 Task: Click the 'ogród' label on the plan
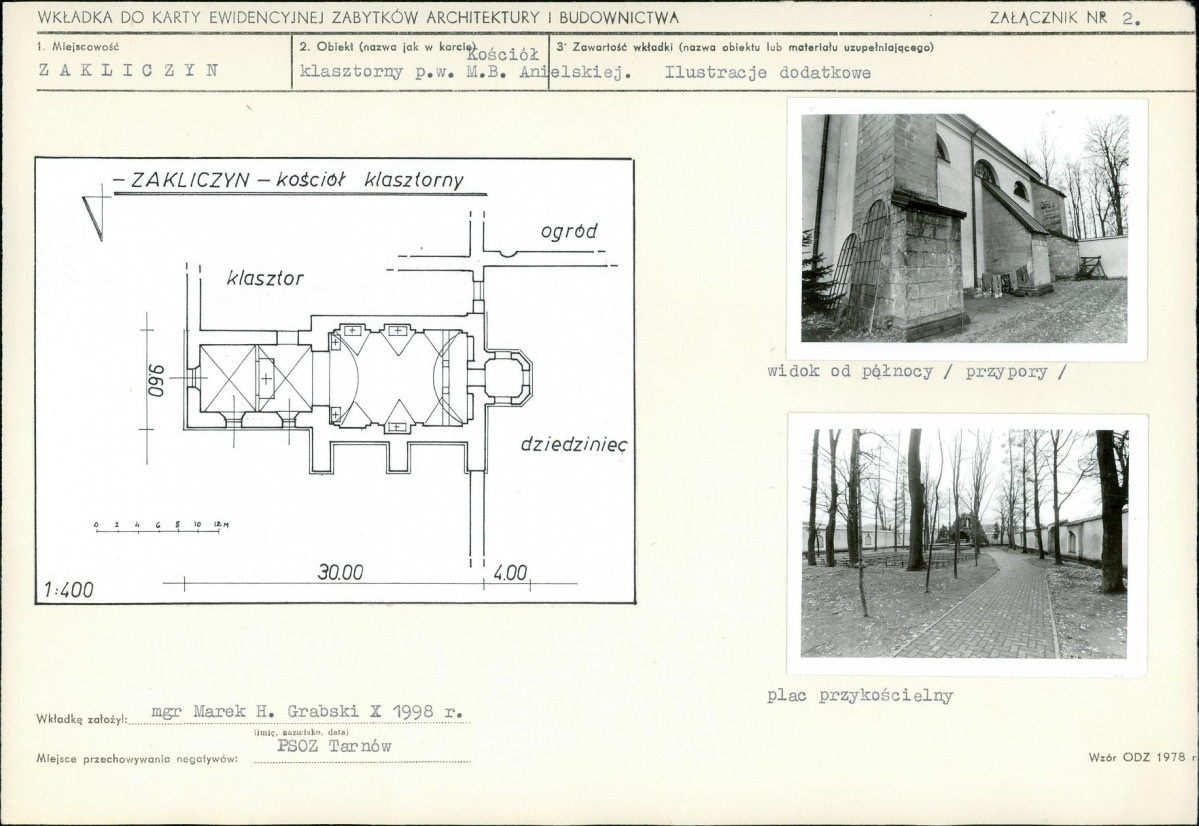point(569,231)
